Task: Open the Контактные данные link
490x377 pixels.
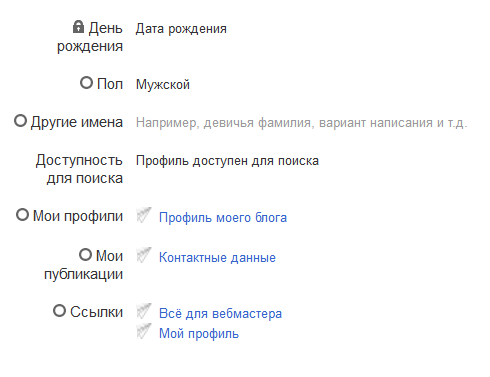Action: tap(217, 257)
